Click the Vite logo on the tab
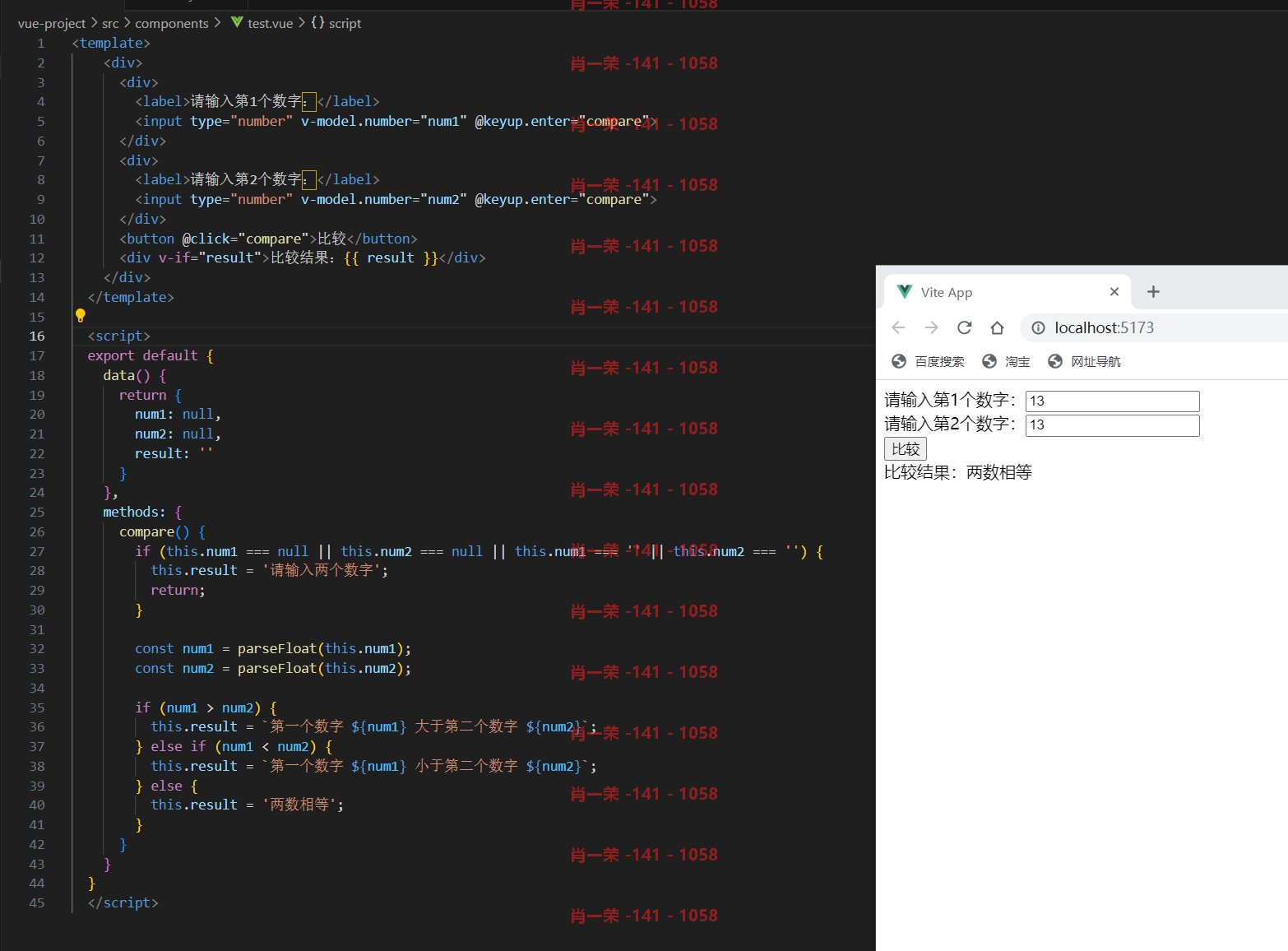1288x951 pixels. 905,291
